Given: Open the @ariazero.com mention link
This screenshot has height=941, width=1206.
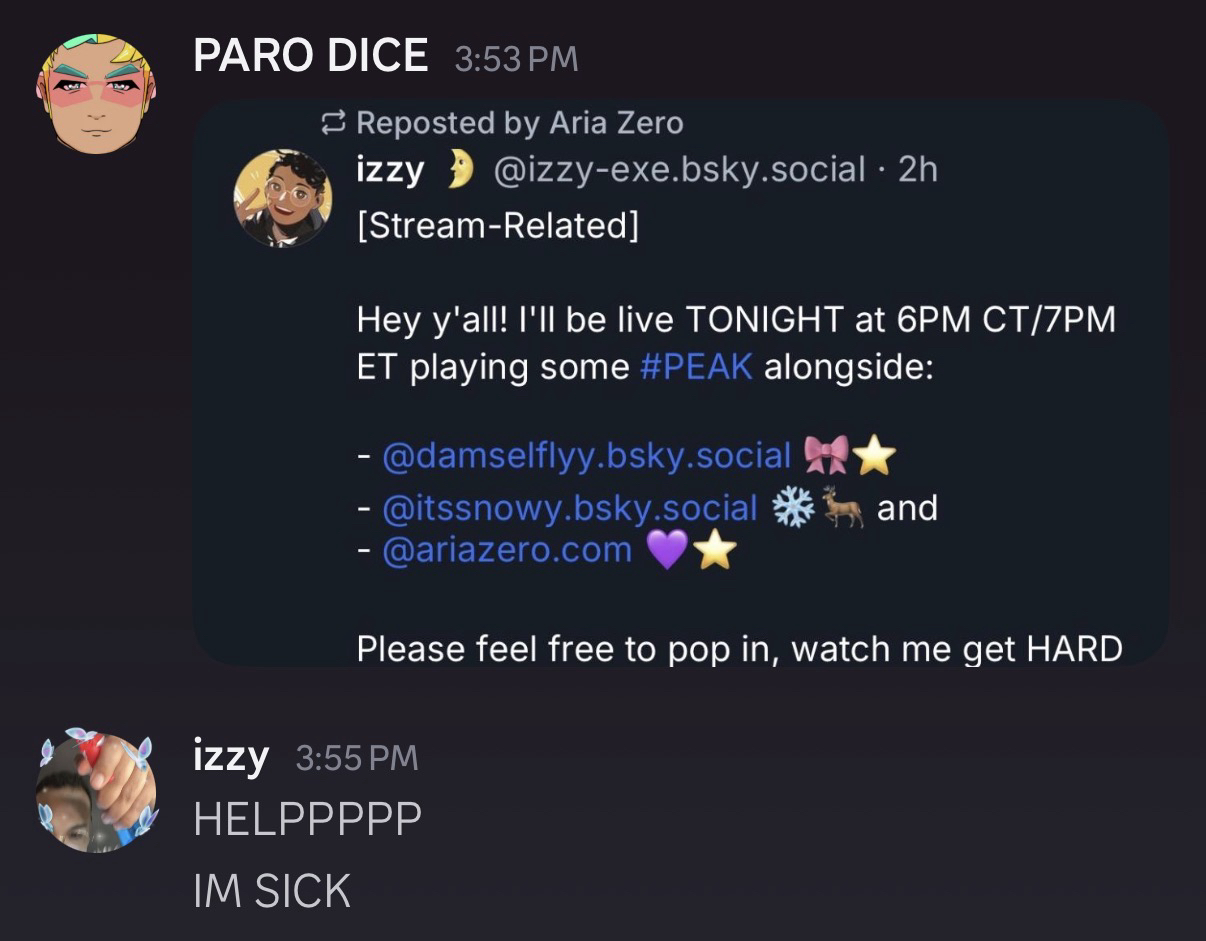Looking at the screenshot, I should click(x=507, y=550).
